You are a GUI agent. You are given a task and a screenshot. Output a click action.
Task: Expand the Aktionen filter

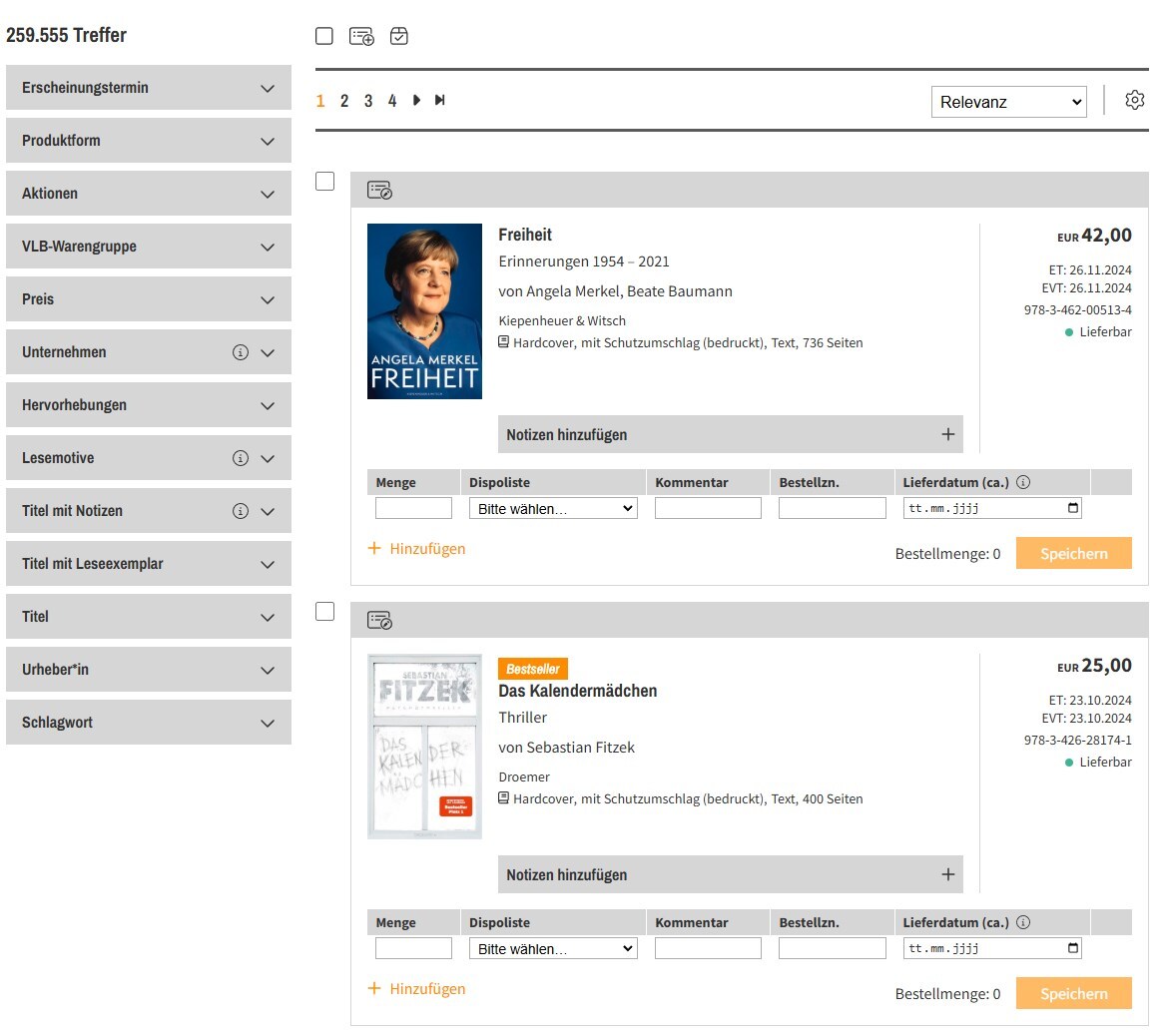(149, 193)
